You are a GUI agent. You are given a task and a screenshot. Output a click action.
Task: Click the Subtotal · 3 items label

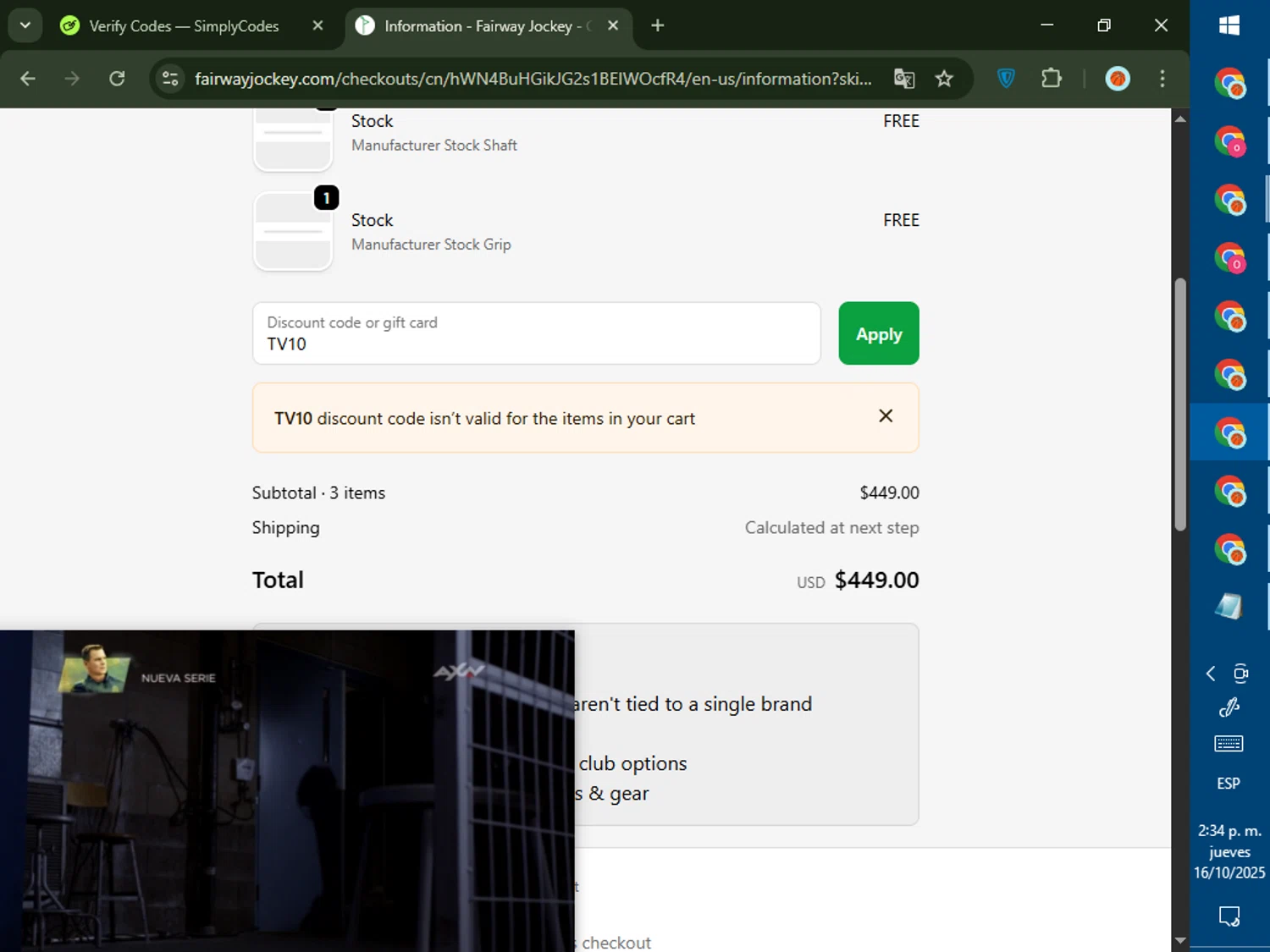pyautogui.click(x=318, y=493)
